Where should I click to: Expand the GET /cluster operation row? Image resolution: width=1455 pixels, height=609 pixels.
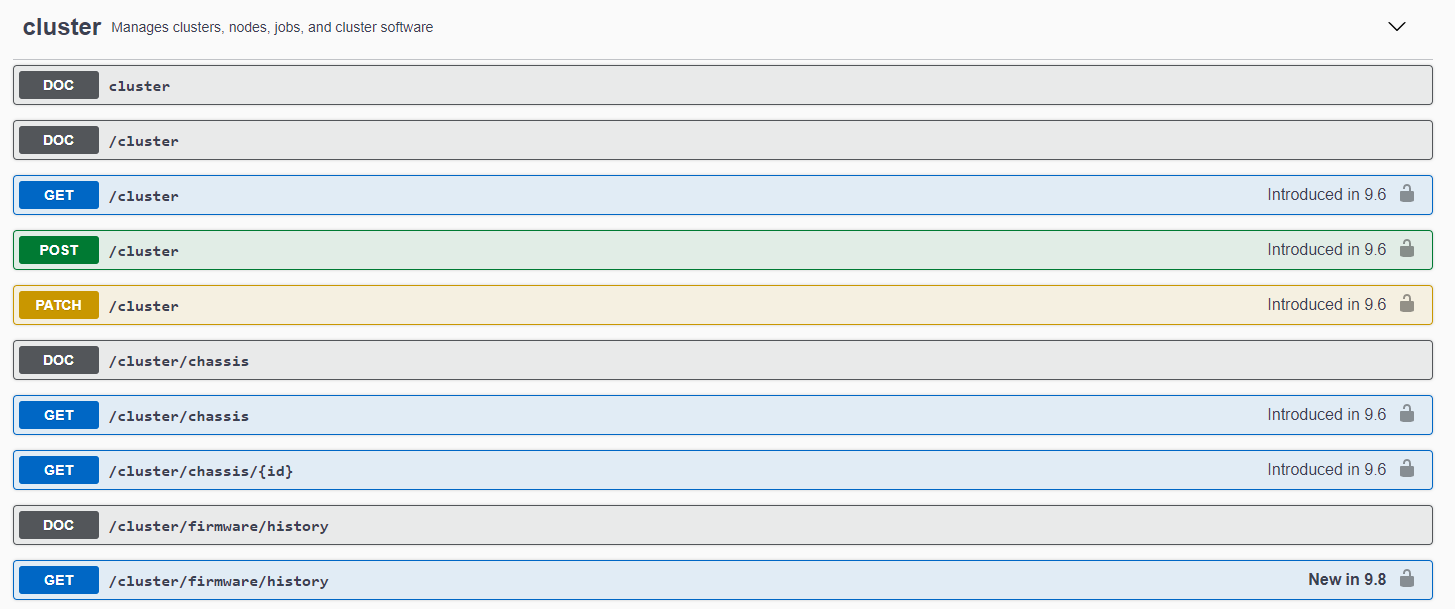[x=723, y=195]
